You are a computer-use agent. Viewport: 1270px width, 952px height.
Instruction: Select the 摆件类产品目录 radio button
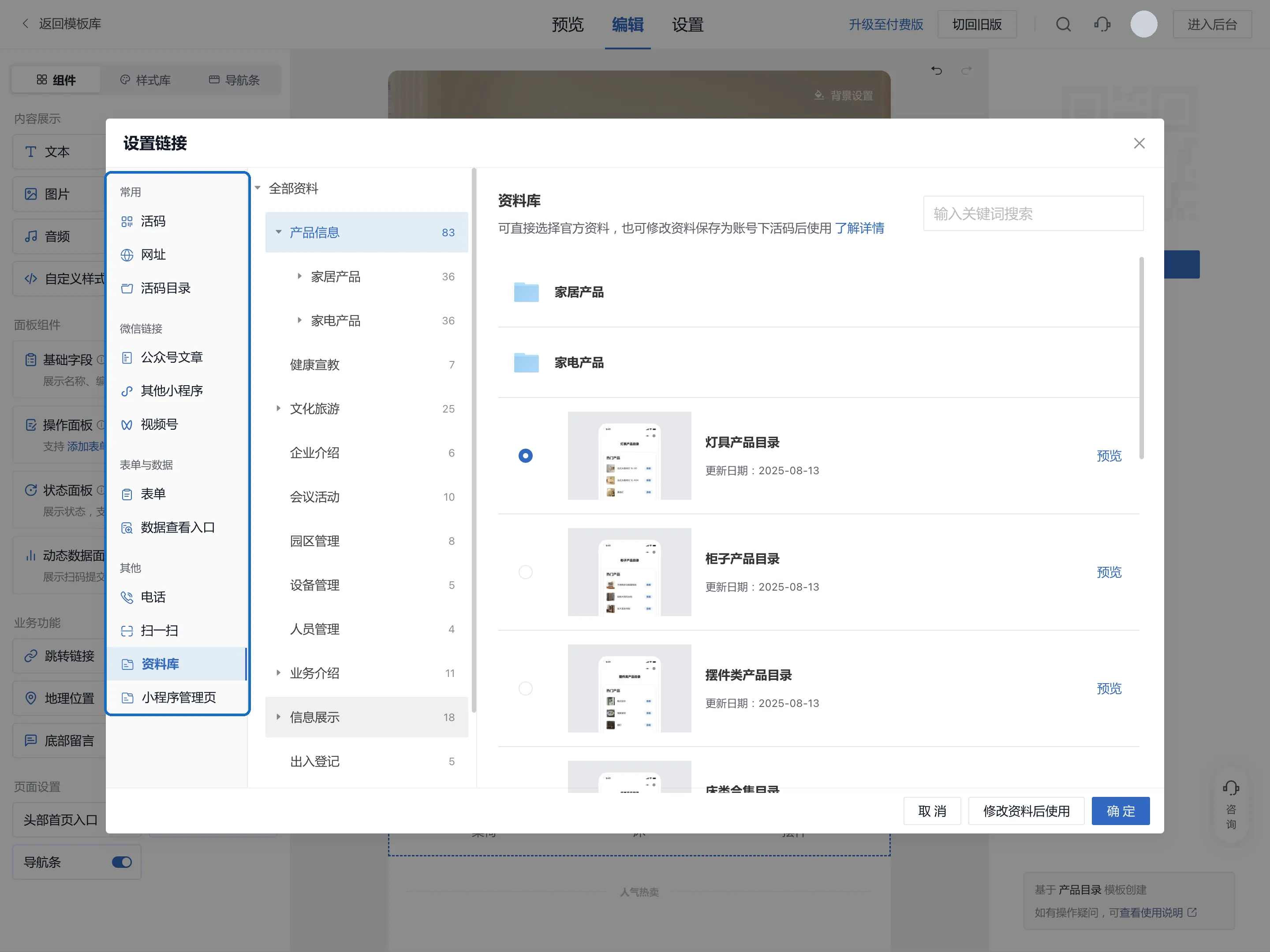click(525, 688)
